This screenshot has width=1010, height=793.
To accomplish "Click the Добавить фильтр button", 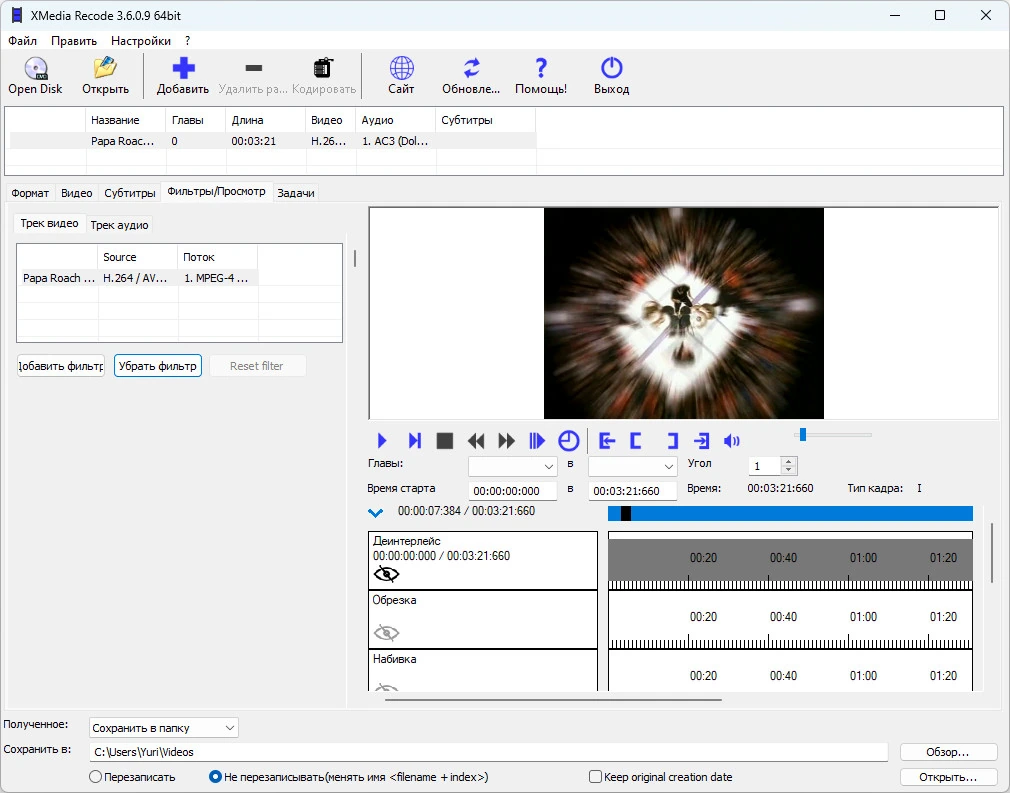I will pyautogui.click(x=61, y=365).
